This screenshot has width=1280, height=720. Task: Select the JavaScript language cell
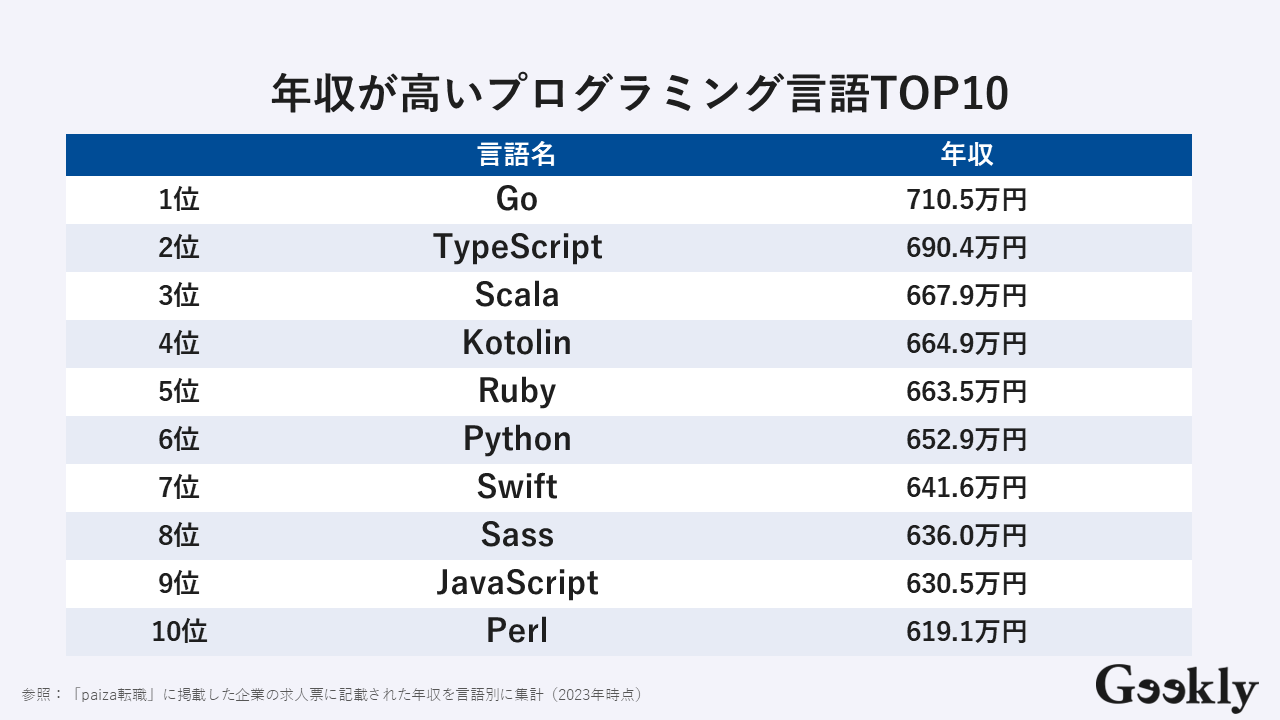pyautogui.click(x=516, y=583)
